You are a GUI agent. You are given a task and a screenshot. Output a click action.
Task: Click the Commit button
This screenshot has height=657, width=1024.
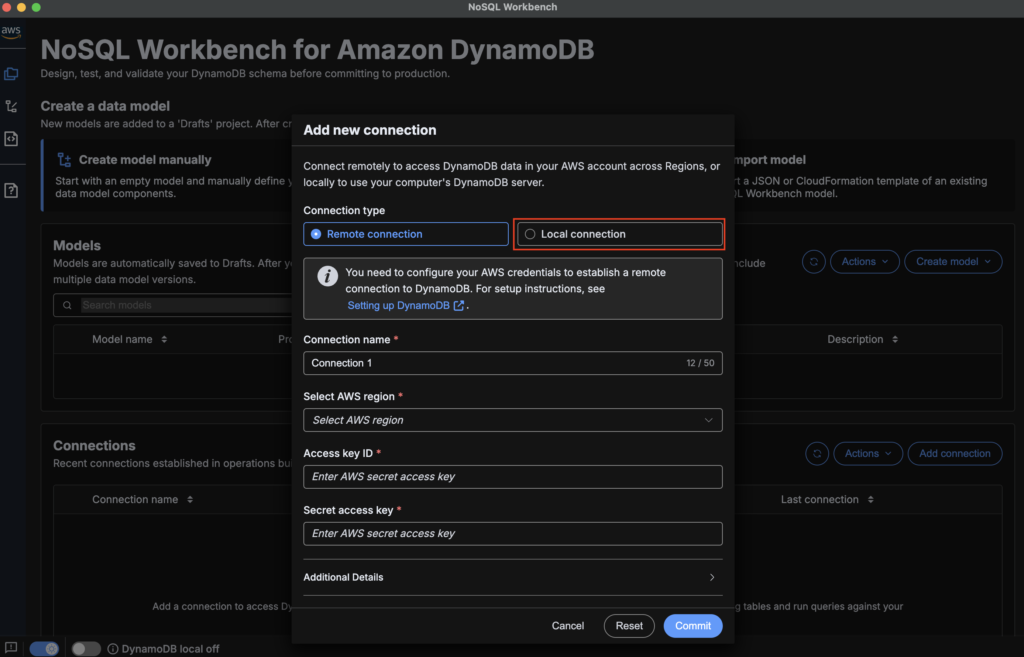point(692,626)
